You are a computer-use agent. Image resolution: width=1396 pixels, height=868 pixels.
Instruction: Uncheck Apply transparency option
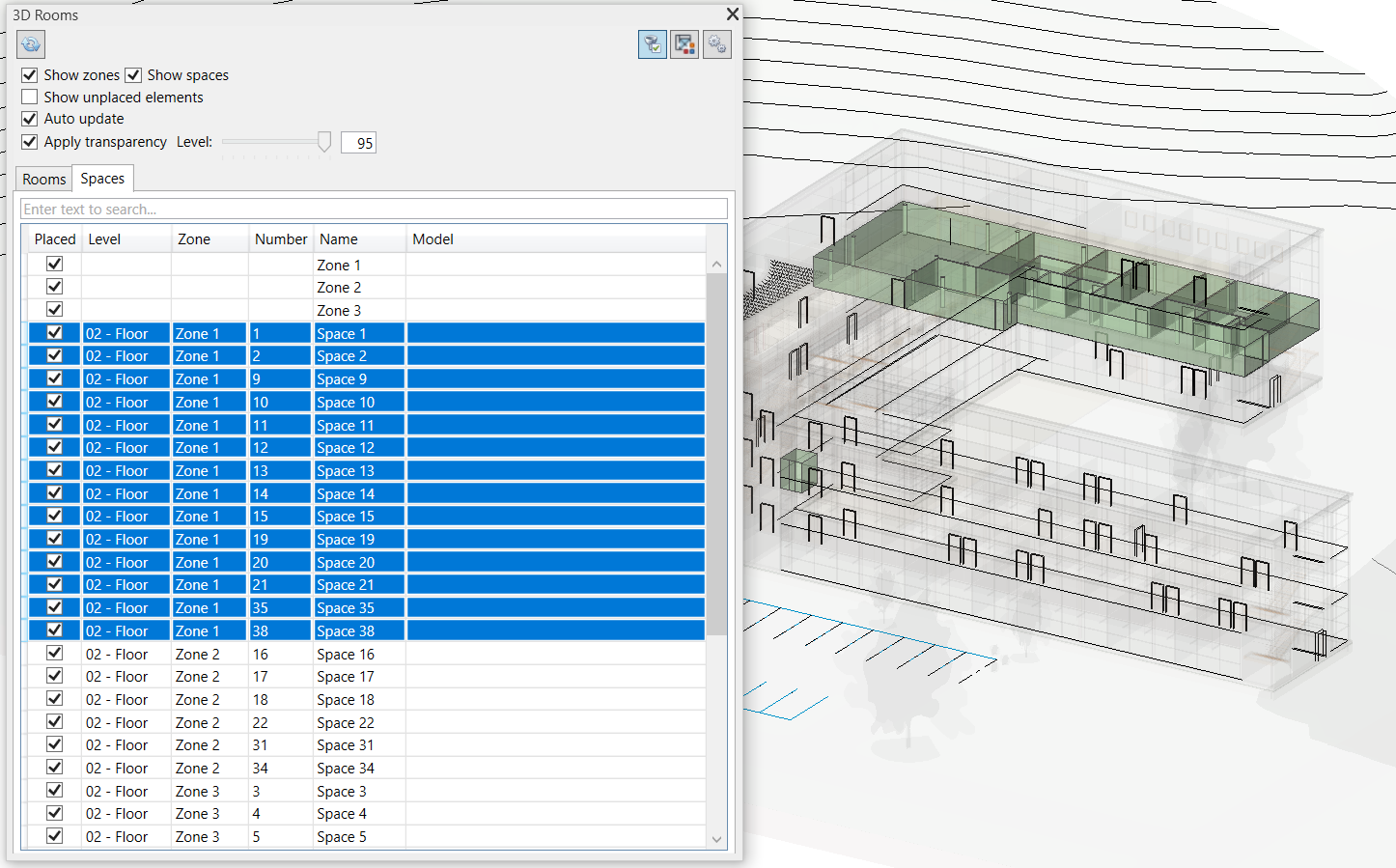pyautogui.click(x=30, y=142)
